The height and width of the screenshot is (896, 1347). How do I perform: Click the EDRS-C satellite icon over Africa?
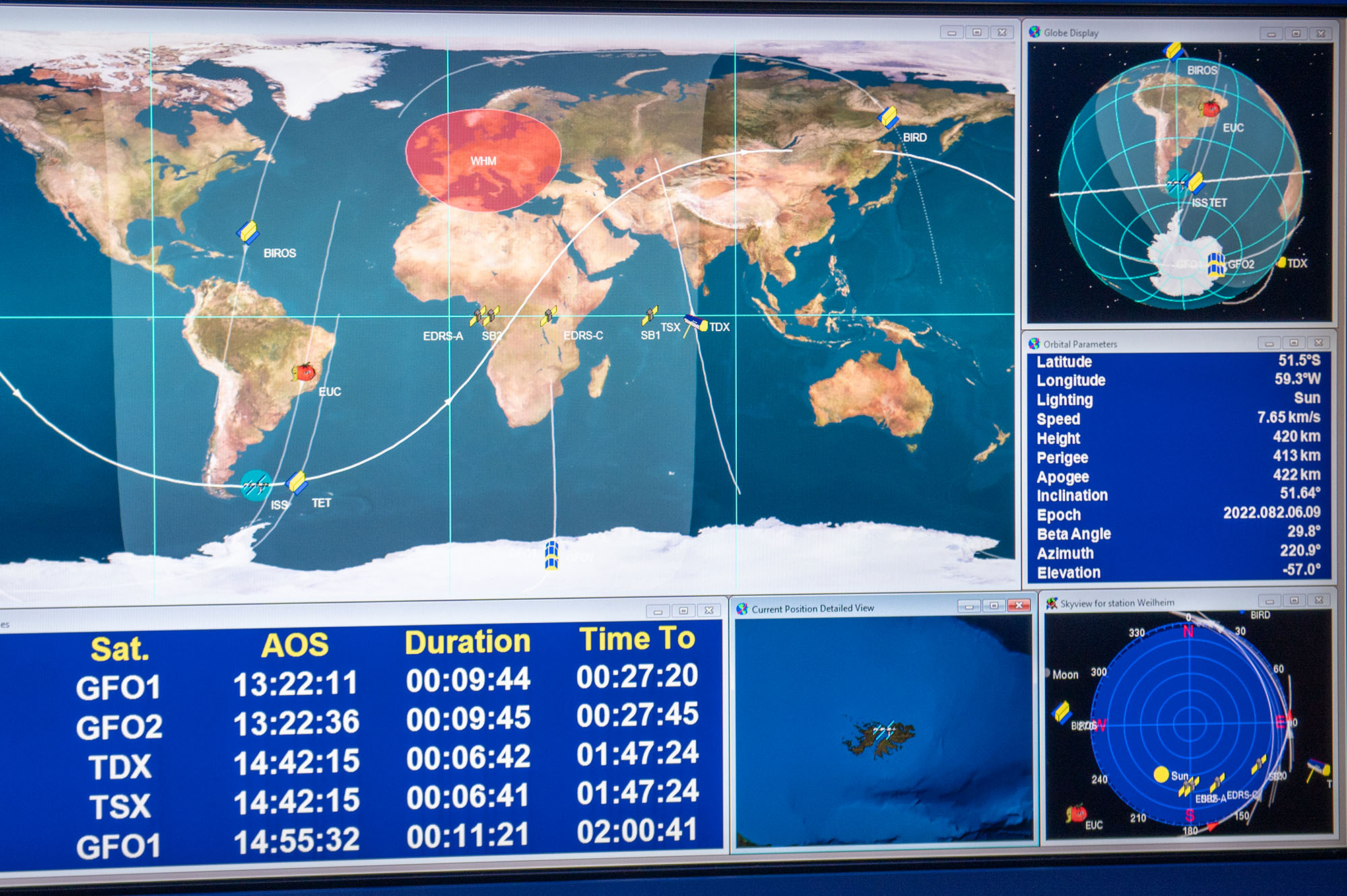550,316
